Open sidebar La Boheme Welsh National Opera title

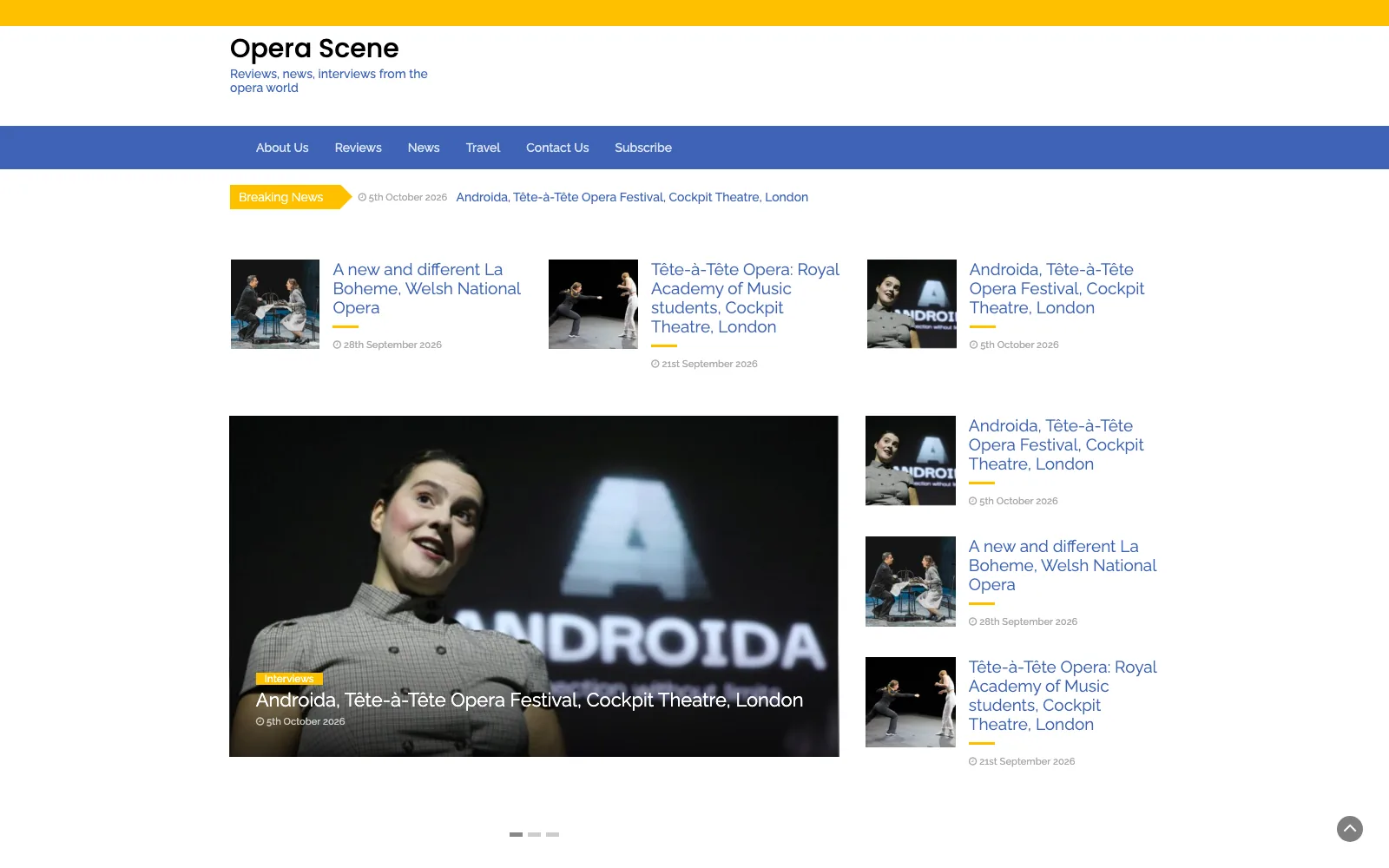click(x=1063, y=566)
